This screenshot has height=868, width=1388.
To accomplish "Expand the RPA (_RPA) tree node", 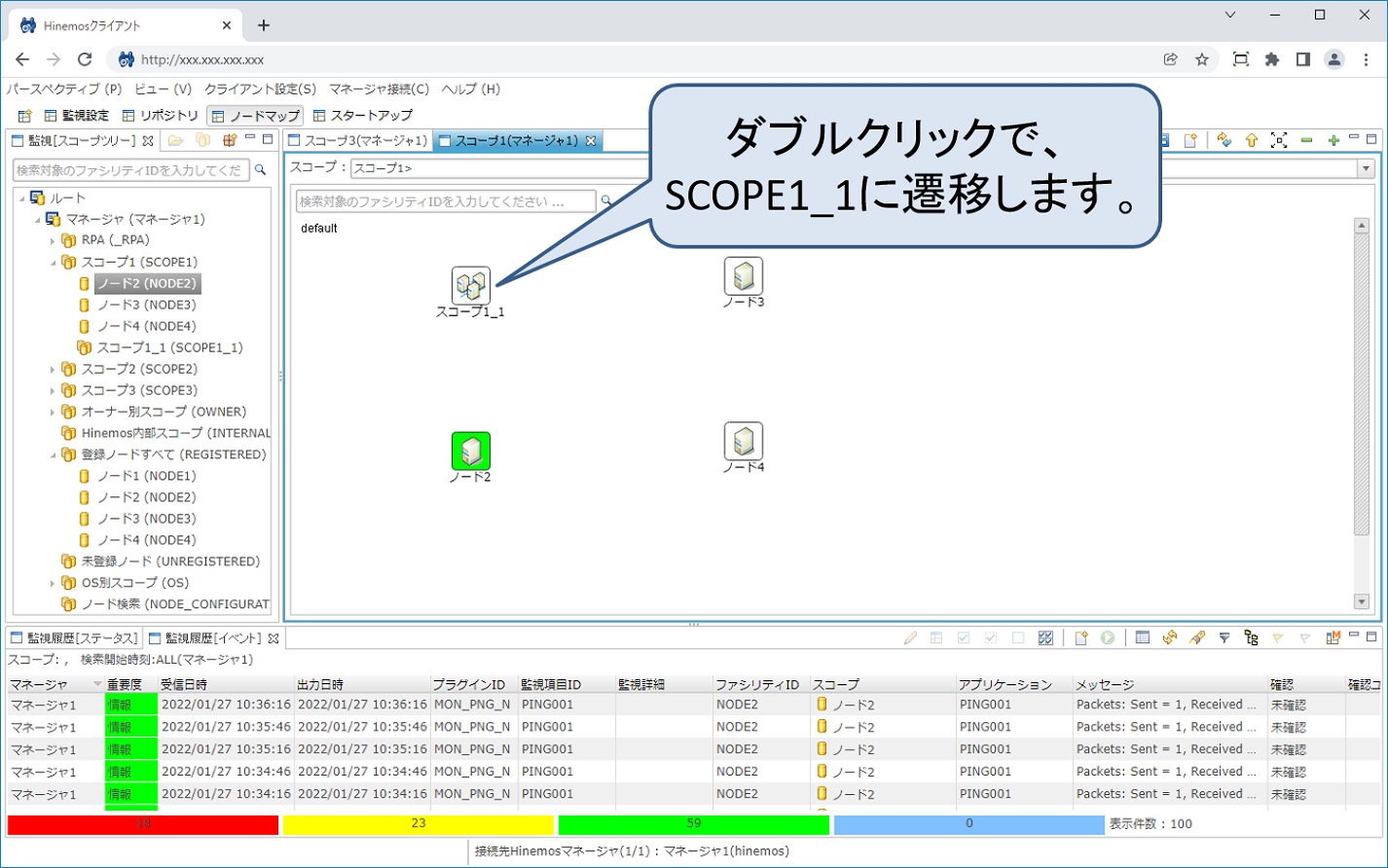I will click(x=54, y=240).
